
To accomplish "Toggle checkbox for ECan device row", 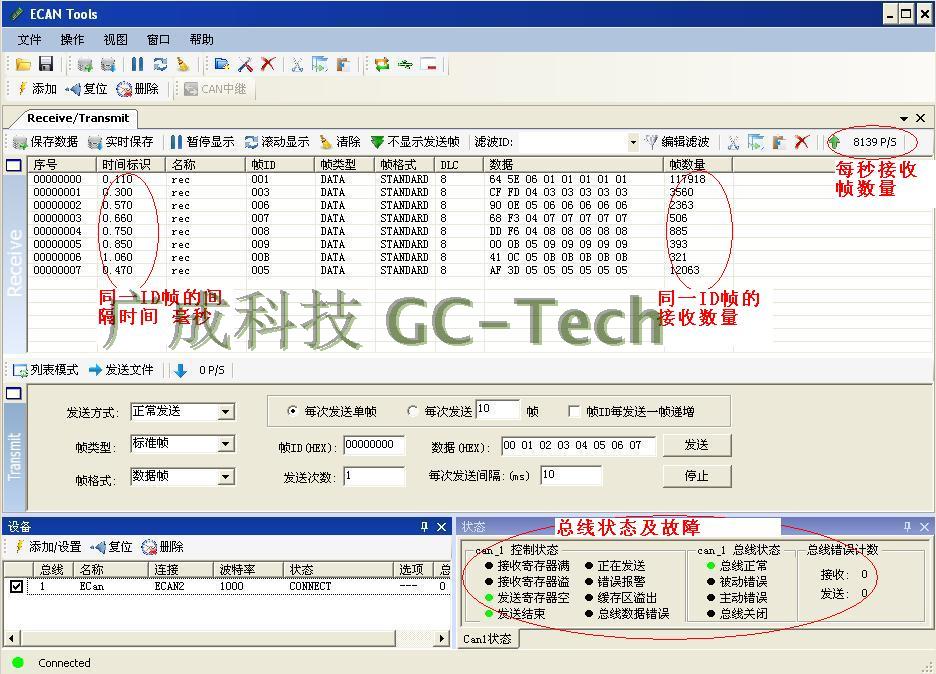I will (16, 587).
